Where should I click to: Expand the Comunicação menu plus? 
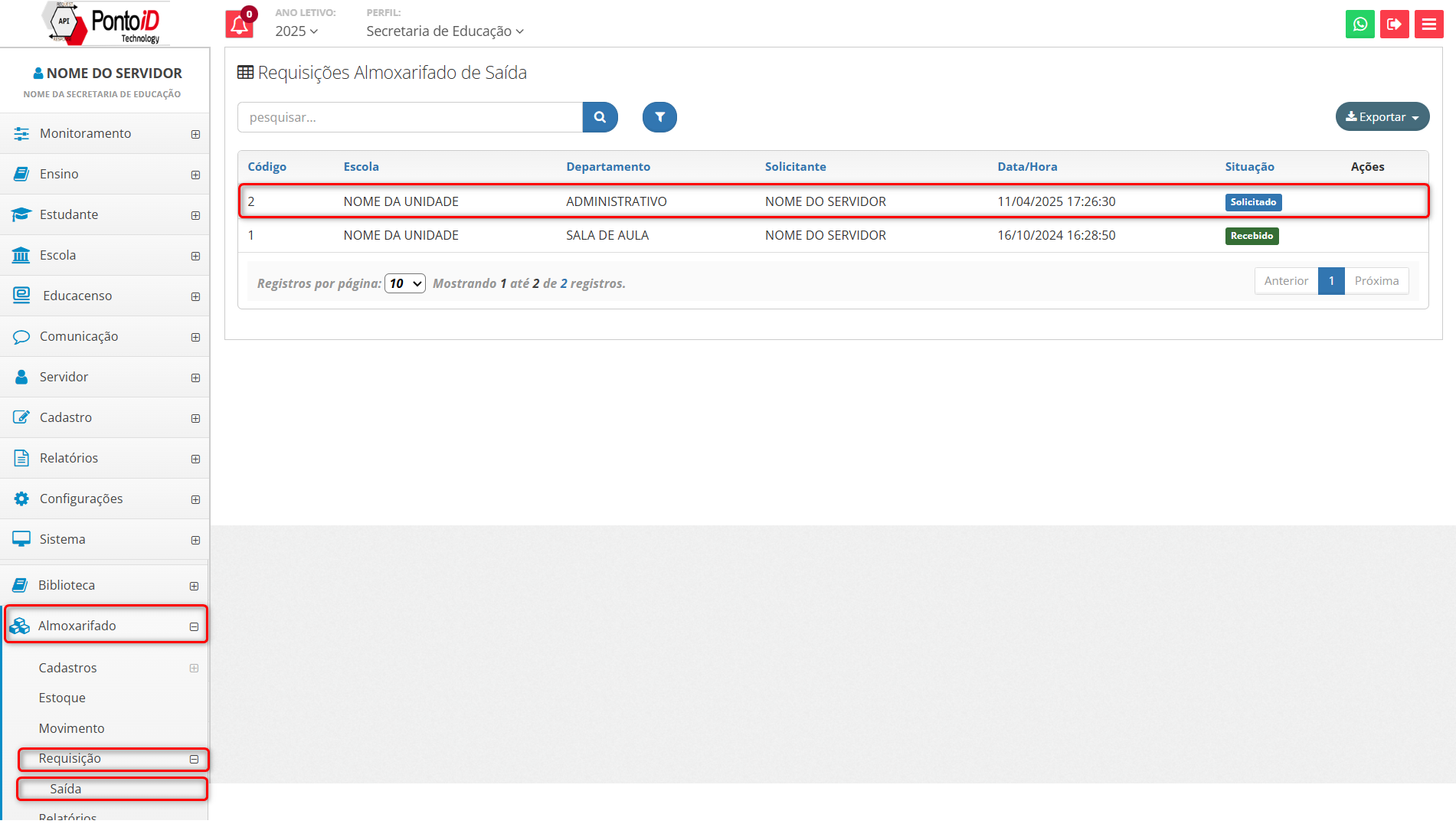(195, 337)
